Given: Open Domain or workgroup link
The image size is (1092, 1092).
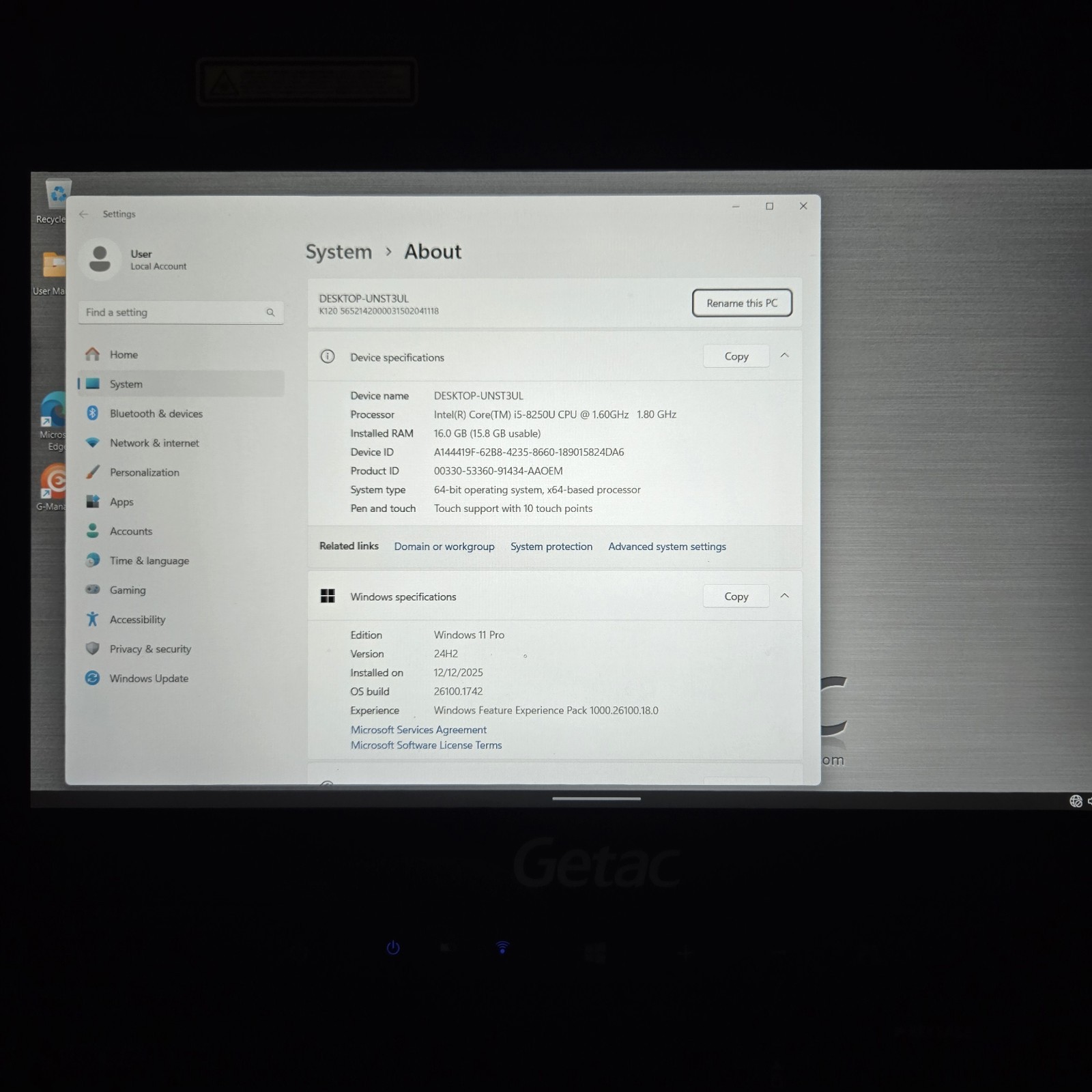Looking at the screenshot, I should tap(444, 547).
